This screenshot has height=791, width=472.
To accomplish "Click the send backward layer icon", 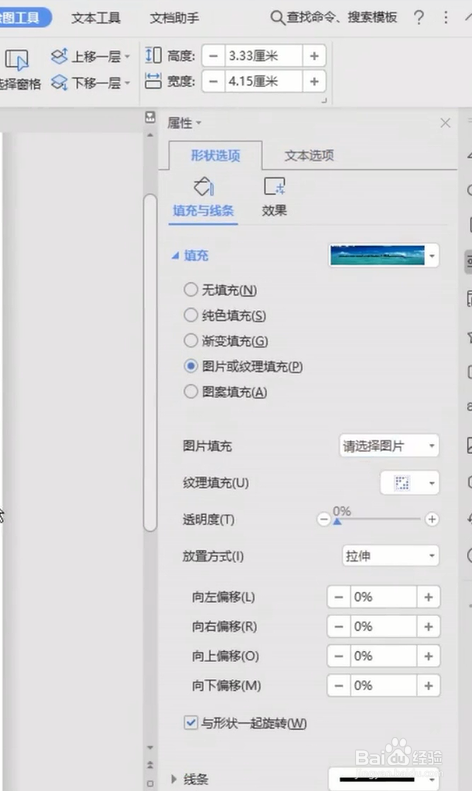I will pos(59,82).
